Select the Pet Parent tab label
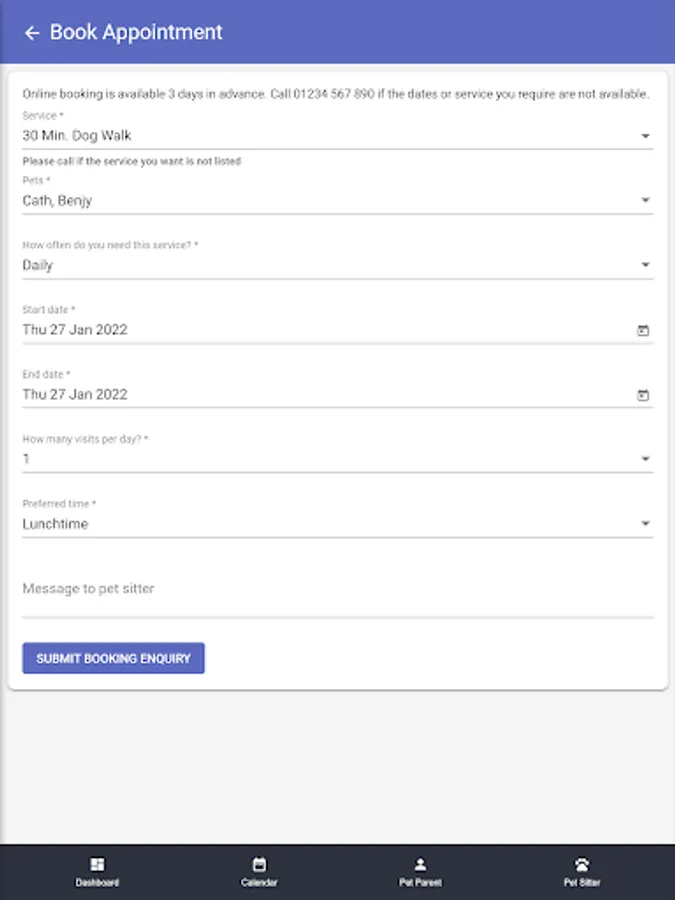Image resolution: width=675 pixels, height=900 pixels. [x=420, y=883]
